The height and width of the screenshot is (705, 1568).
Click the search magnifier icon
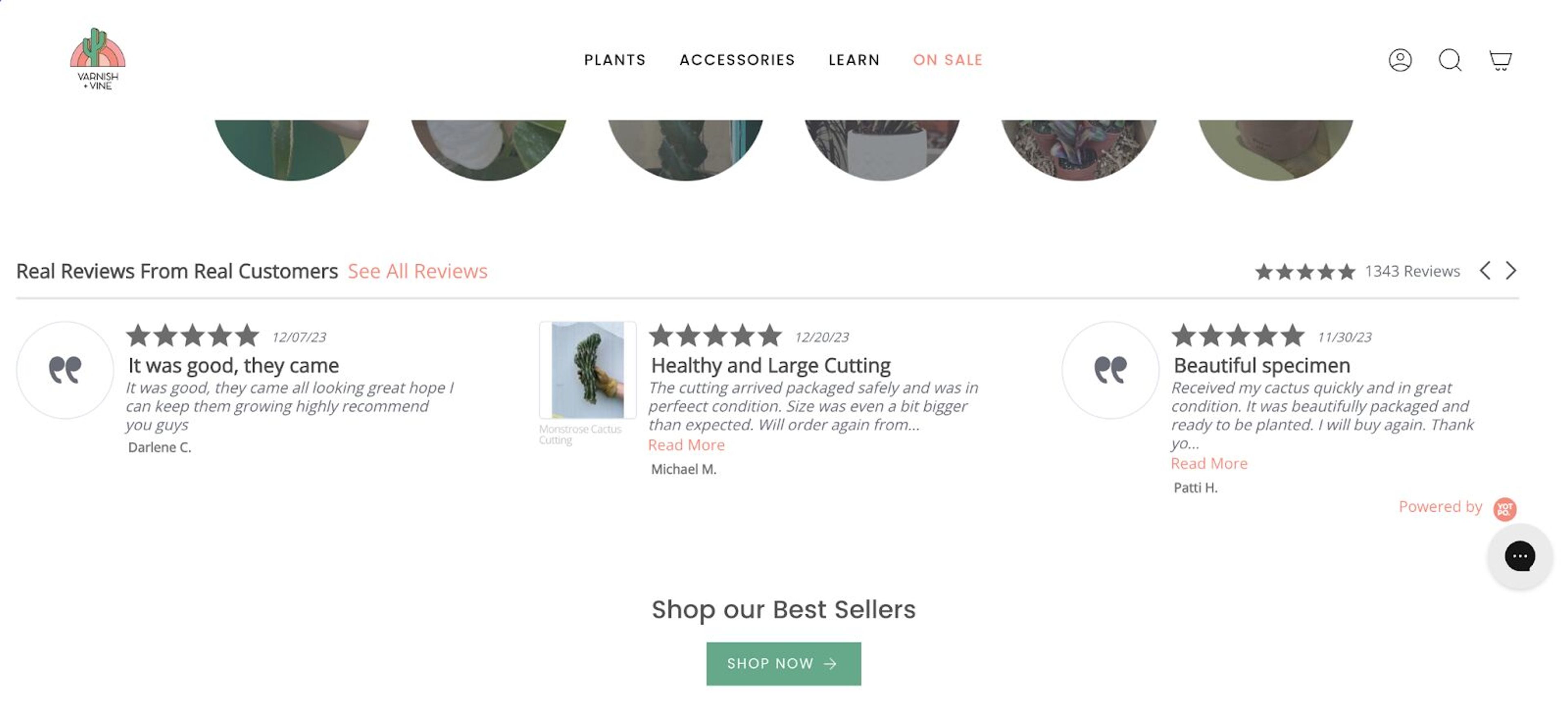point(1450,60)
